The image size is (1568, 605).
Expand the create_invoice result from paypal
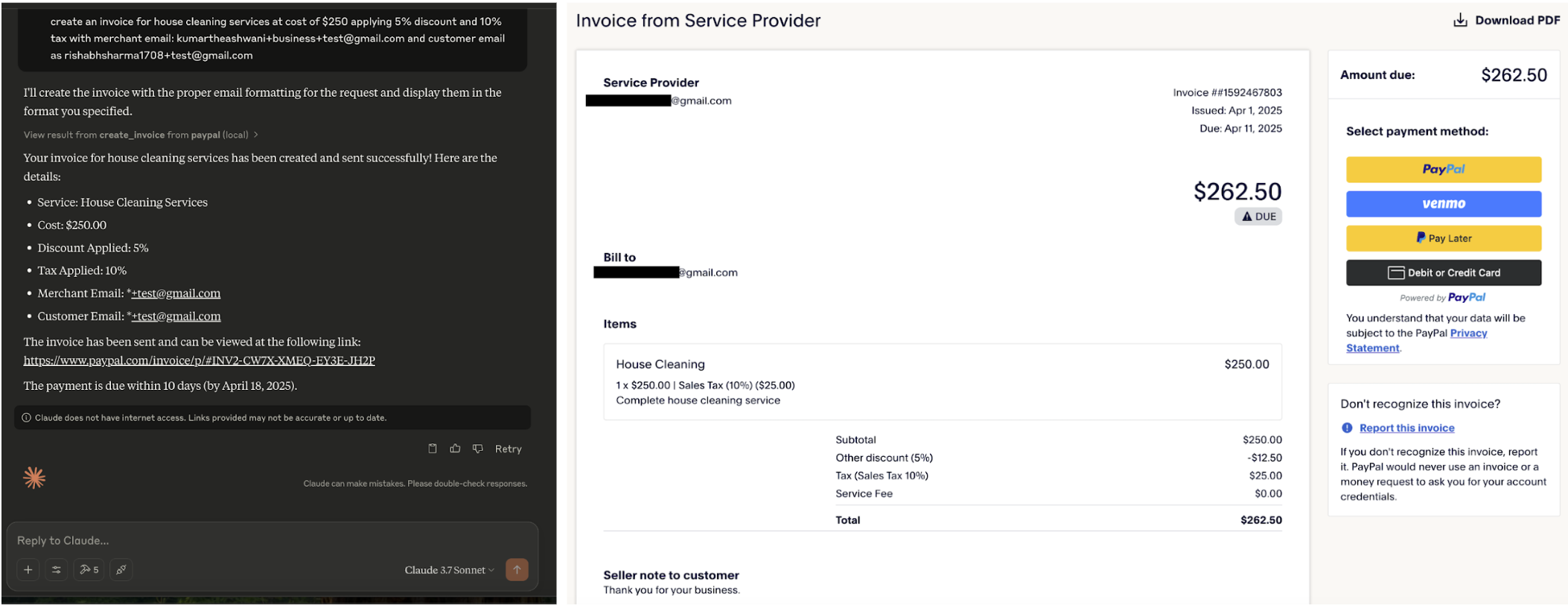(141, 135)
